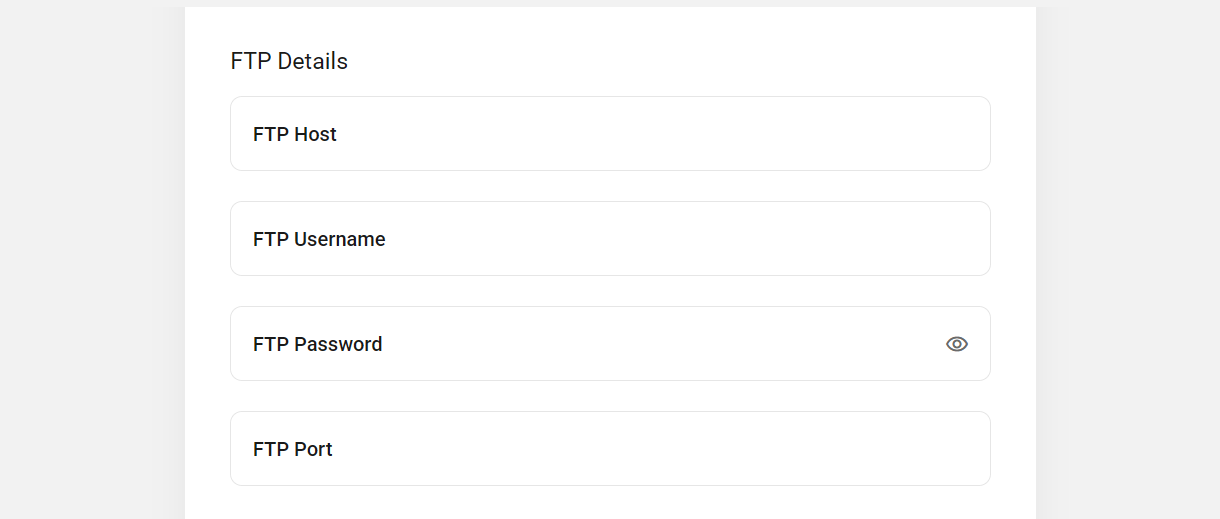This screenshot has height=519, width=1220.
Task: Click the empty right side of FTP Port box
Action: [x=800, y=449]
